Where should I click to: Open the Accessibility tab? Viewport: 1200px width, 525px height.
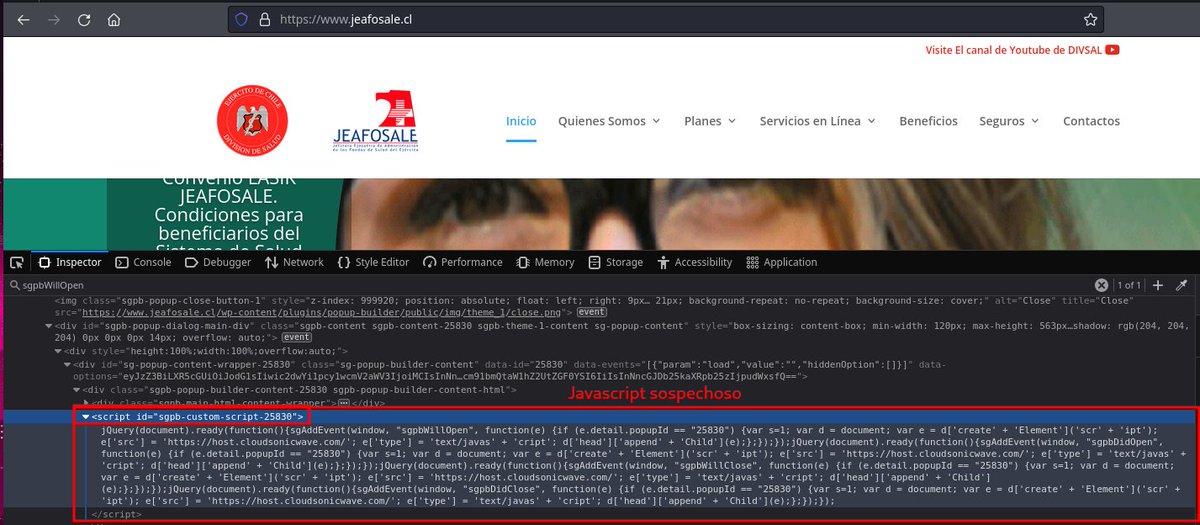[695, 262]
